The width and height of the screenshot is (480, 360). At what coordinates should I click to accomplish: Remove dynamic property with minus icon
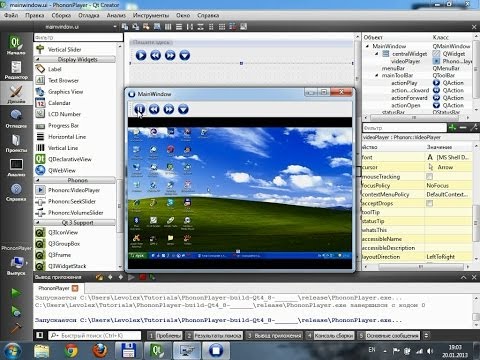pyautogui.click(x=463, y=127)
